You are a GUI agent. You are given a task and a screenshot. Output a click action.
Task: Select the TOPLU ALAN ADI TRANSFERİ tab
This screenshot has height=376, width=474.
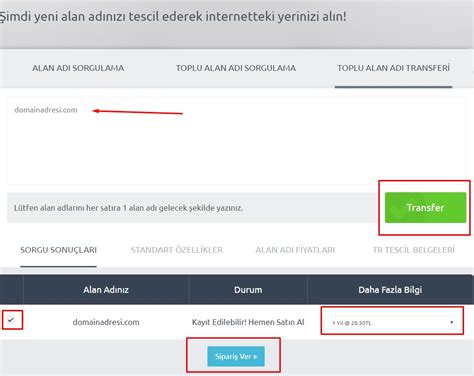click(393, 68)
